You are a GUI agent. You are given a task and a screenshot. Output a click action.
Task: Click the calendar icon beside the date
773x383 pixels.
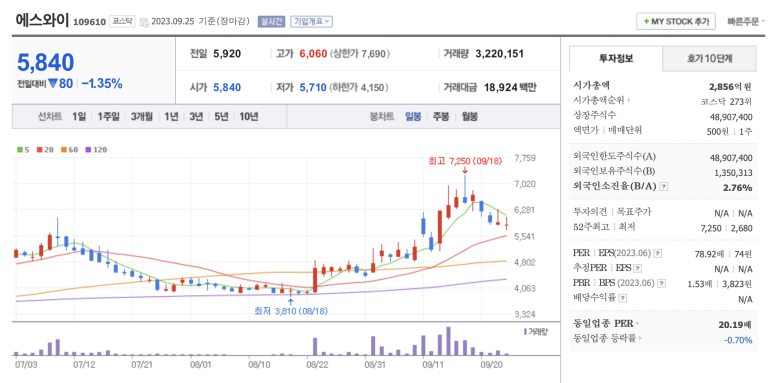coord(144,22)
